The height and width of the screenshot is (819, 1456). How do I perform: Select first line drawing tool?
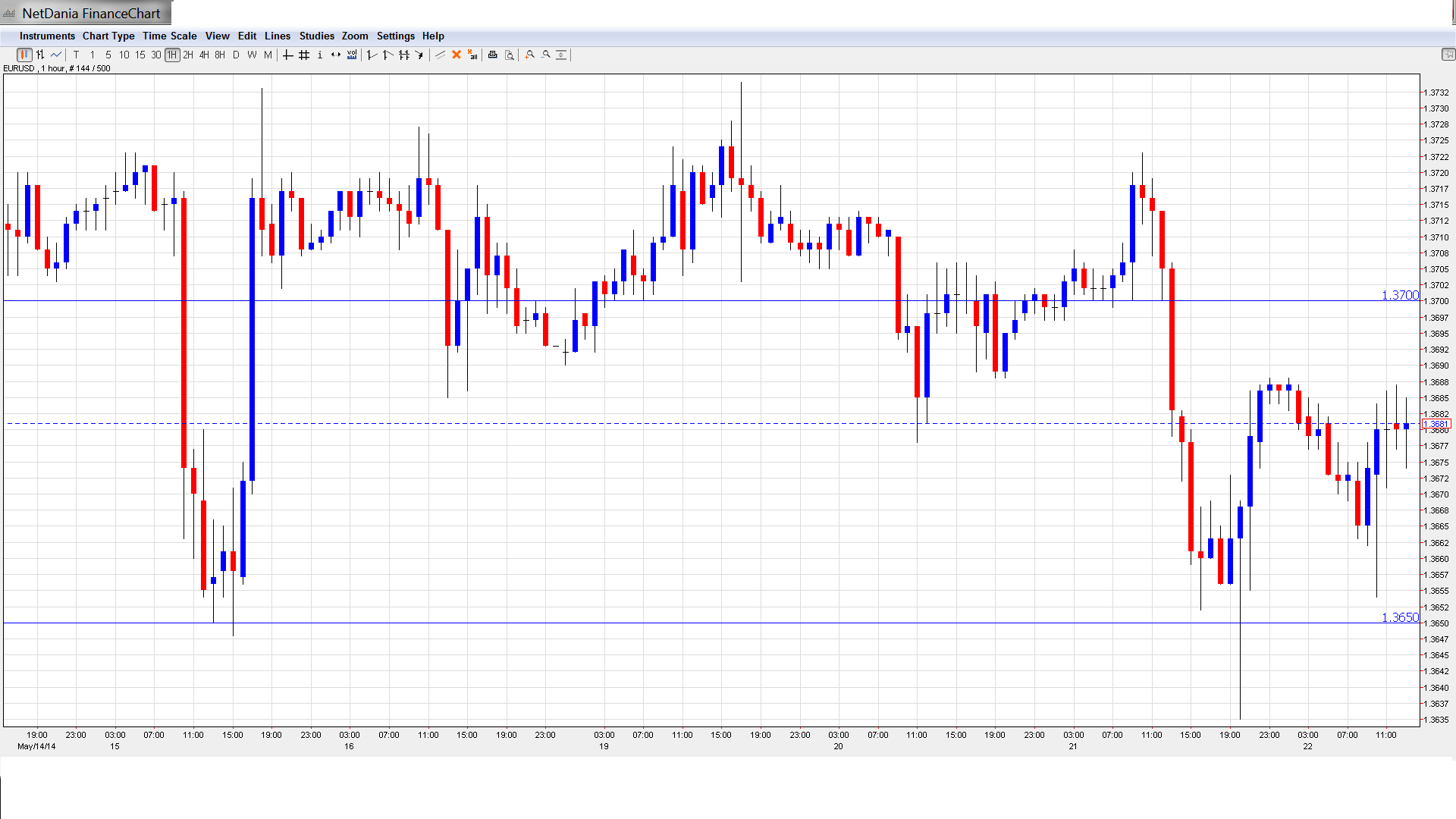(372, 55)
